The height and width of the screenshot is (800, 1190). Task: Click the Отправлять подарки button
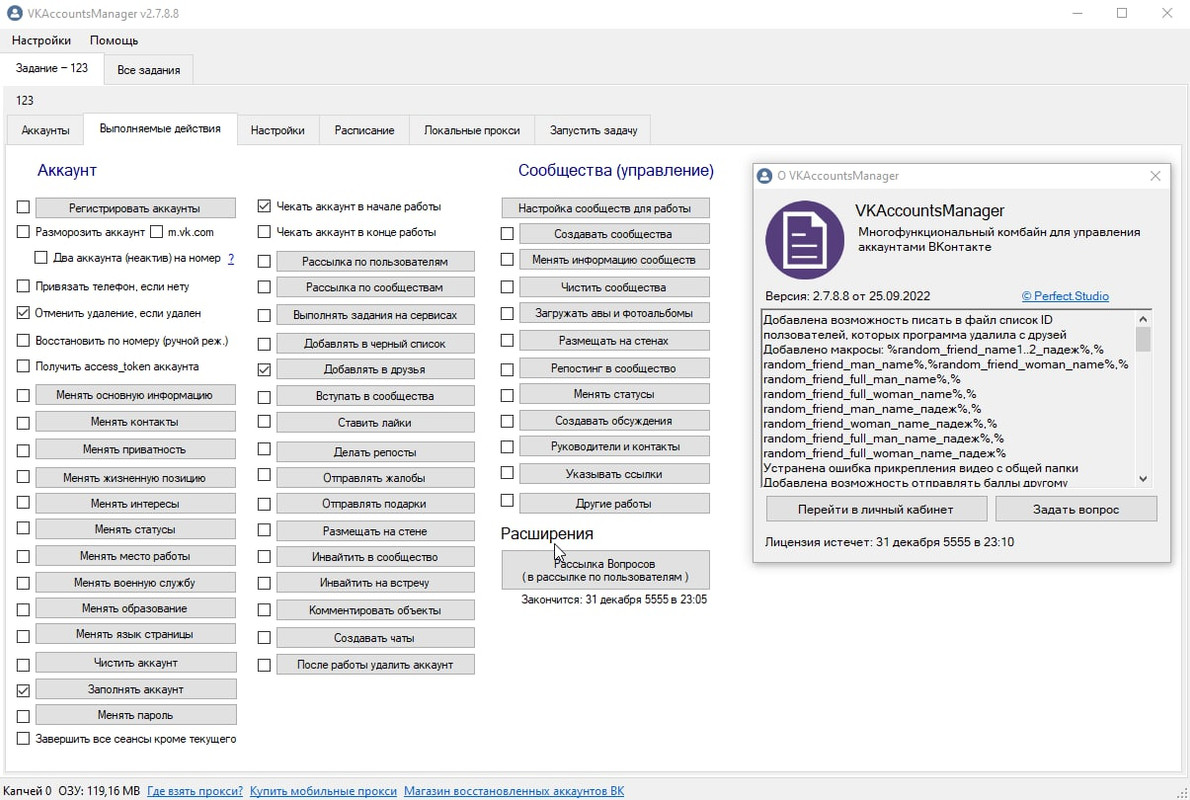[375, 503]
